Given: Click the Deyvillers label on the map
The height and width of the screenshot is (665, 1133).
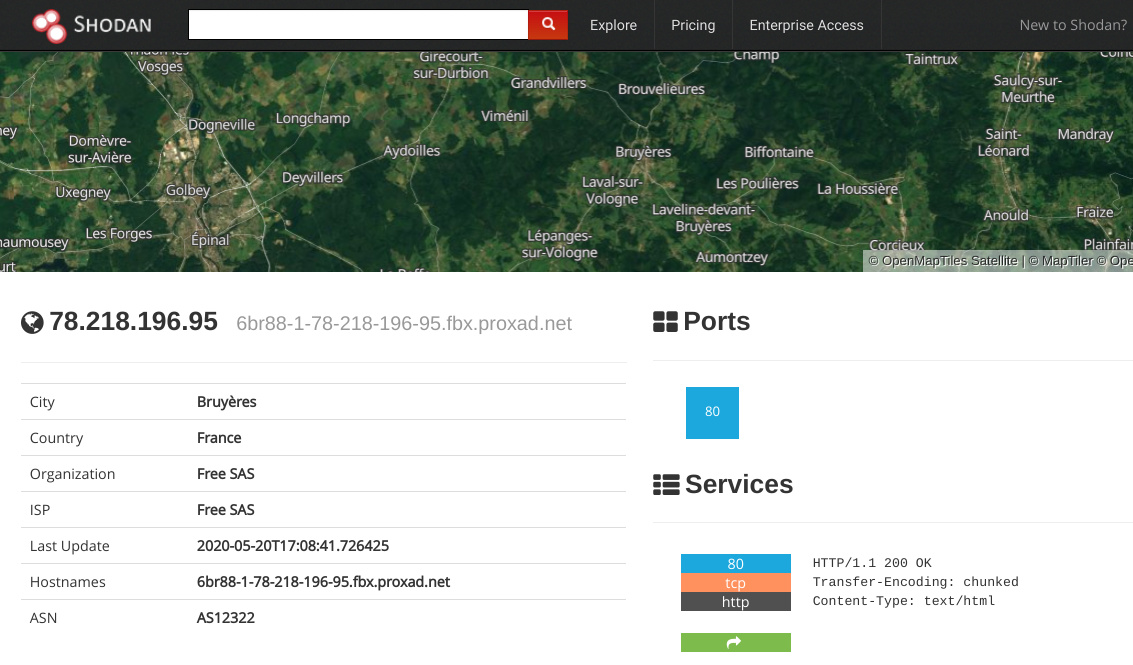Looking at the screenshot, I should coord(312,177).
